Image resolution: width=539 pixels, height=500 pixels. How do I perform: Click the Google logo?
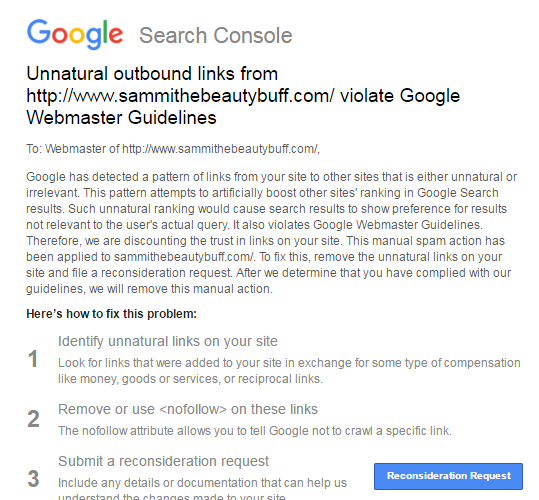pos(75,34)
